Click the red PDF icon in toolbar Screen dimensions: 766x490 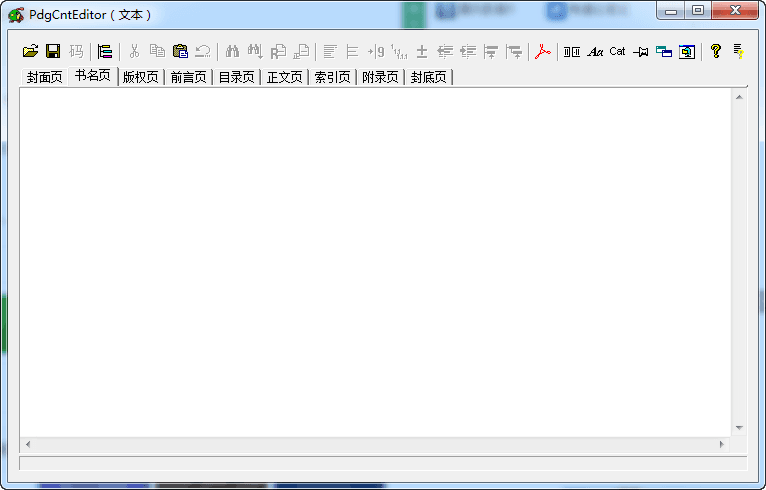click(x=543, y=51)
